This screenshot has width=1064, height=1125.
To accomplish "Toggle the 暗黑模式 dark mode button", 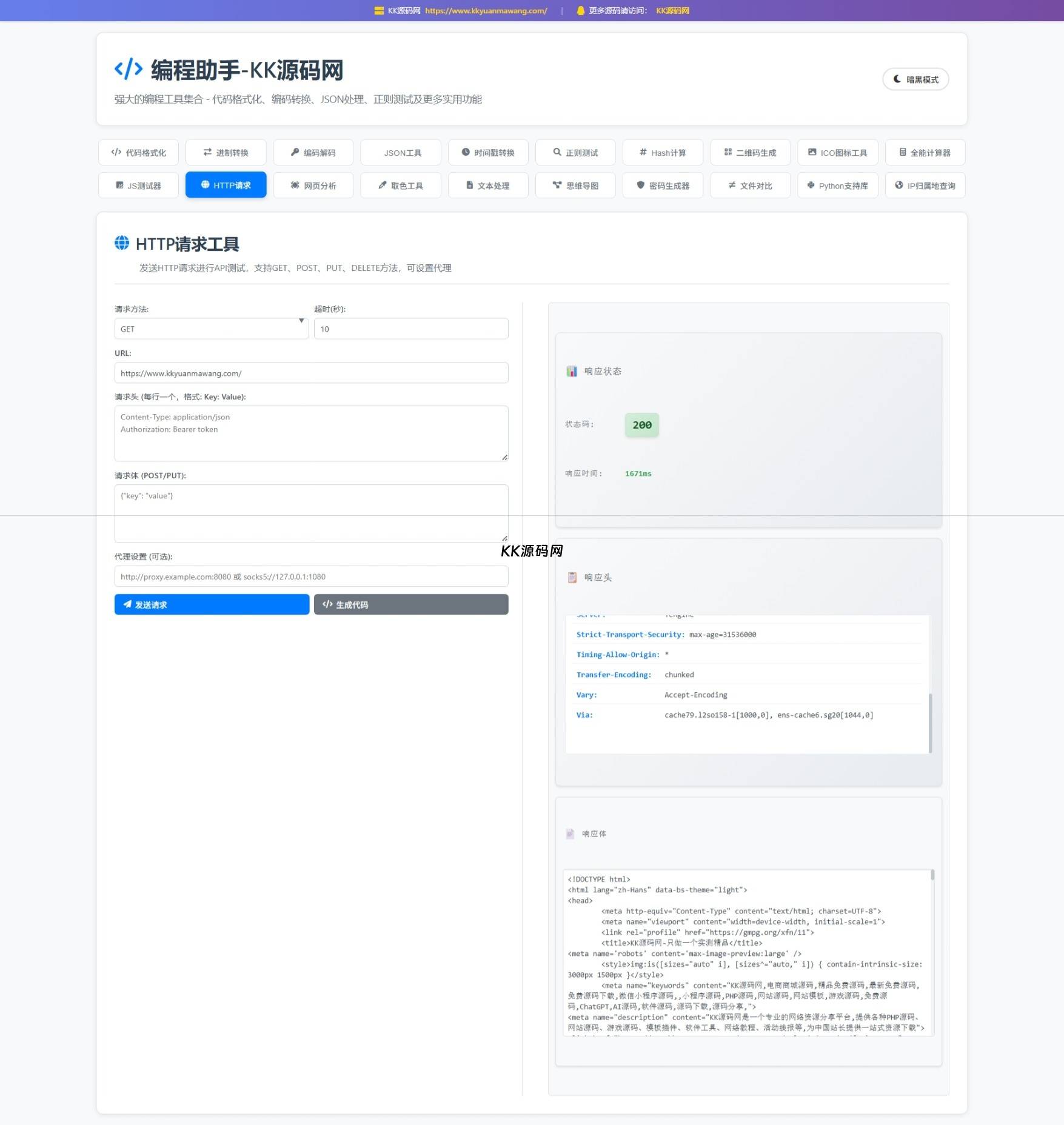I will 915,79.
